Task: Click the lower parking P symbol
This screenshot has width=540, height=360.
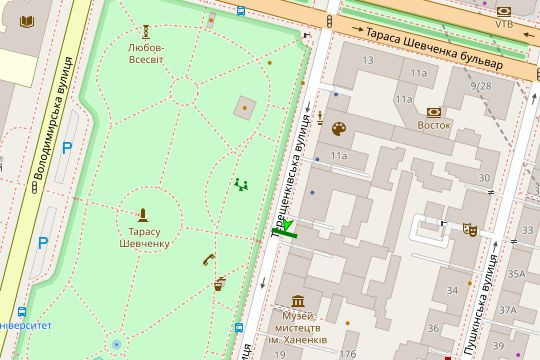Action: click(43, 243)
